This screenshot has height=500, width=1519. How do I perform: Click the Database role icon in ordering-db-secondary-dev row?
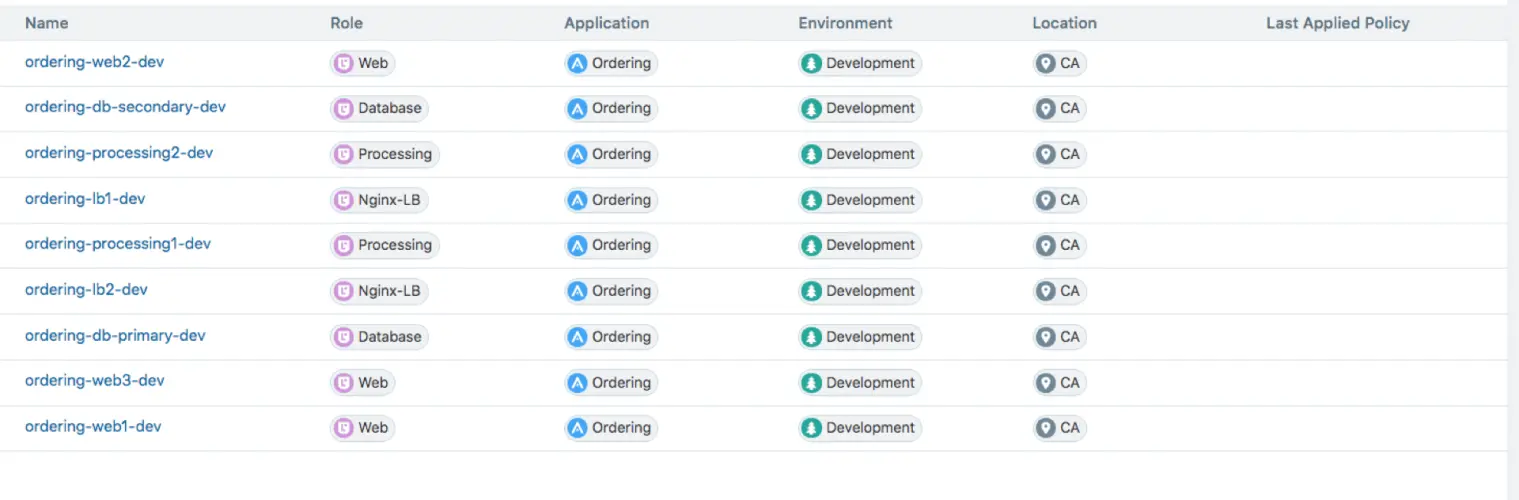click(x=344, y=109)
